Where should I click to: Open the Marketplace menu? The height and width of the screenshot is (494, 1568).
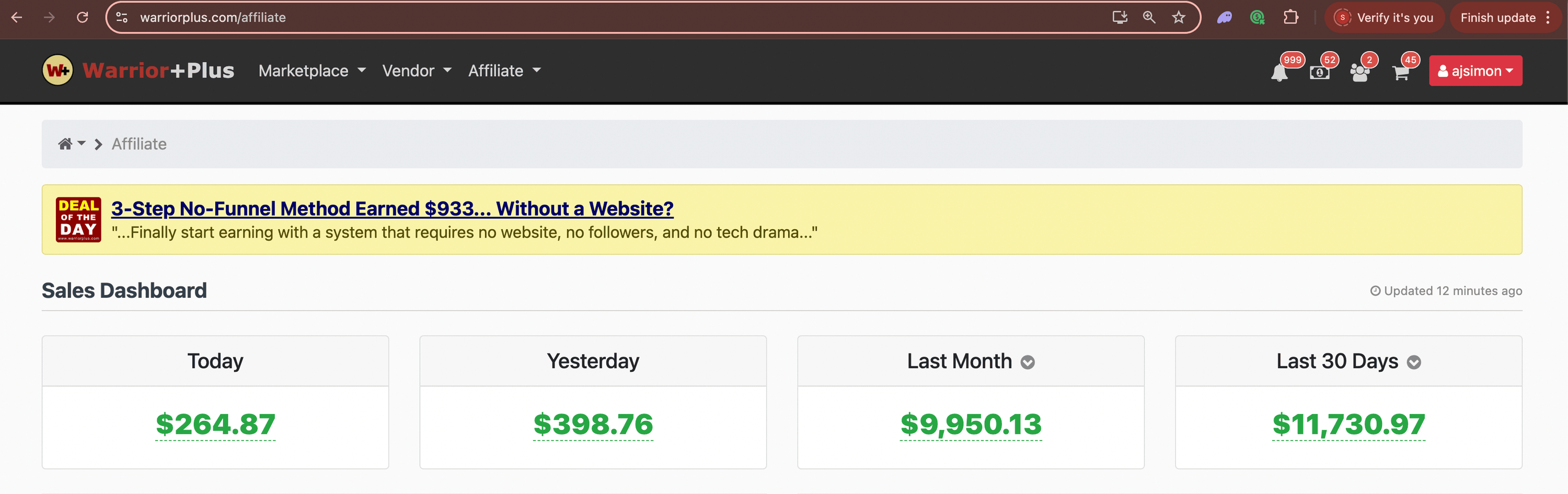312,71
